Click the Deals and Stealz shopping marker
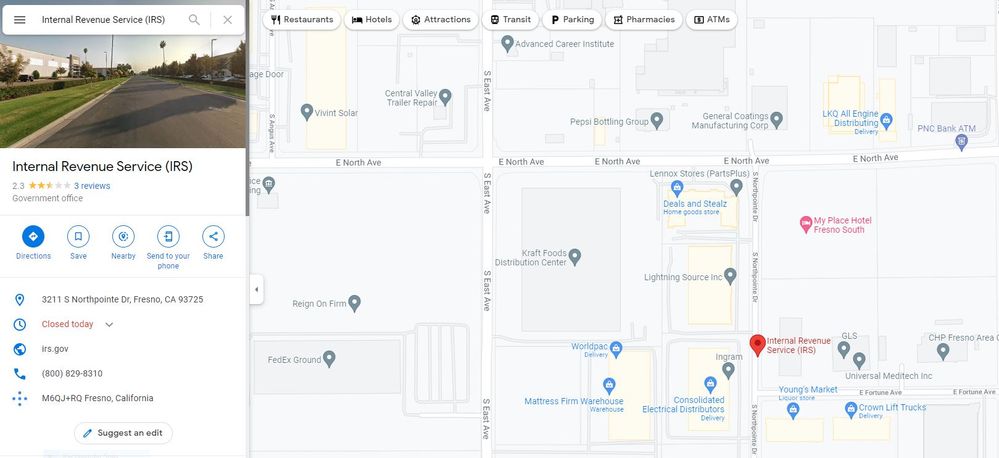Image resolution: width=999 pixels, height=458 pixels. (677, 188)
